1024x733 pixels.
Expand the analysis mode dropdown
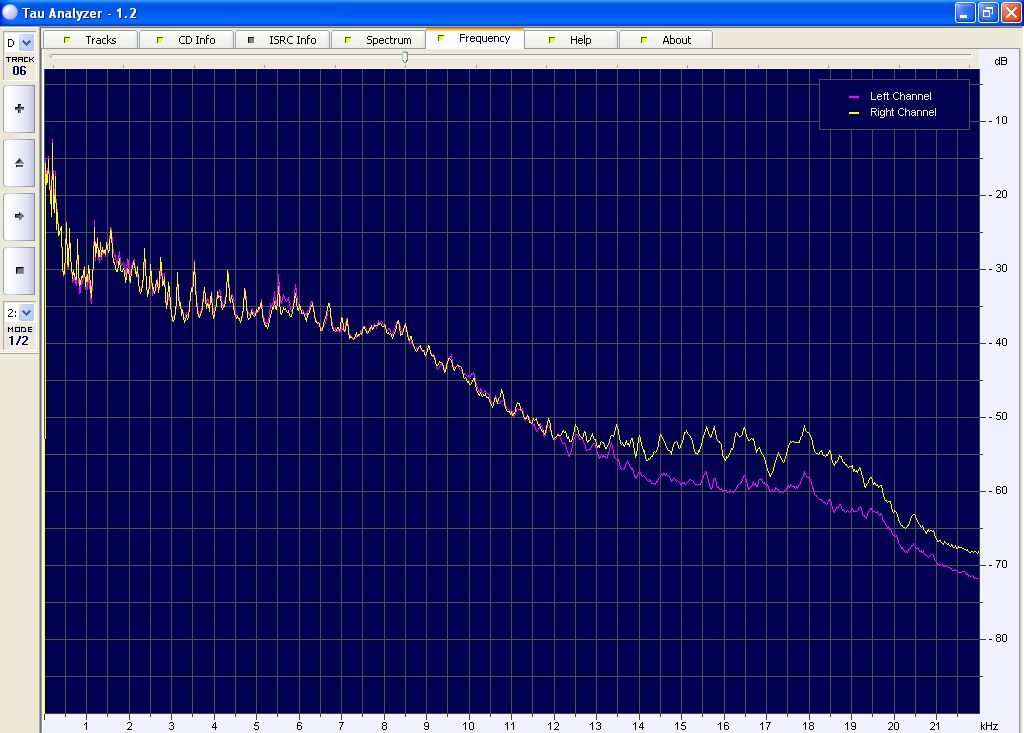coord(26,312)
